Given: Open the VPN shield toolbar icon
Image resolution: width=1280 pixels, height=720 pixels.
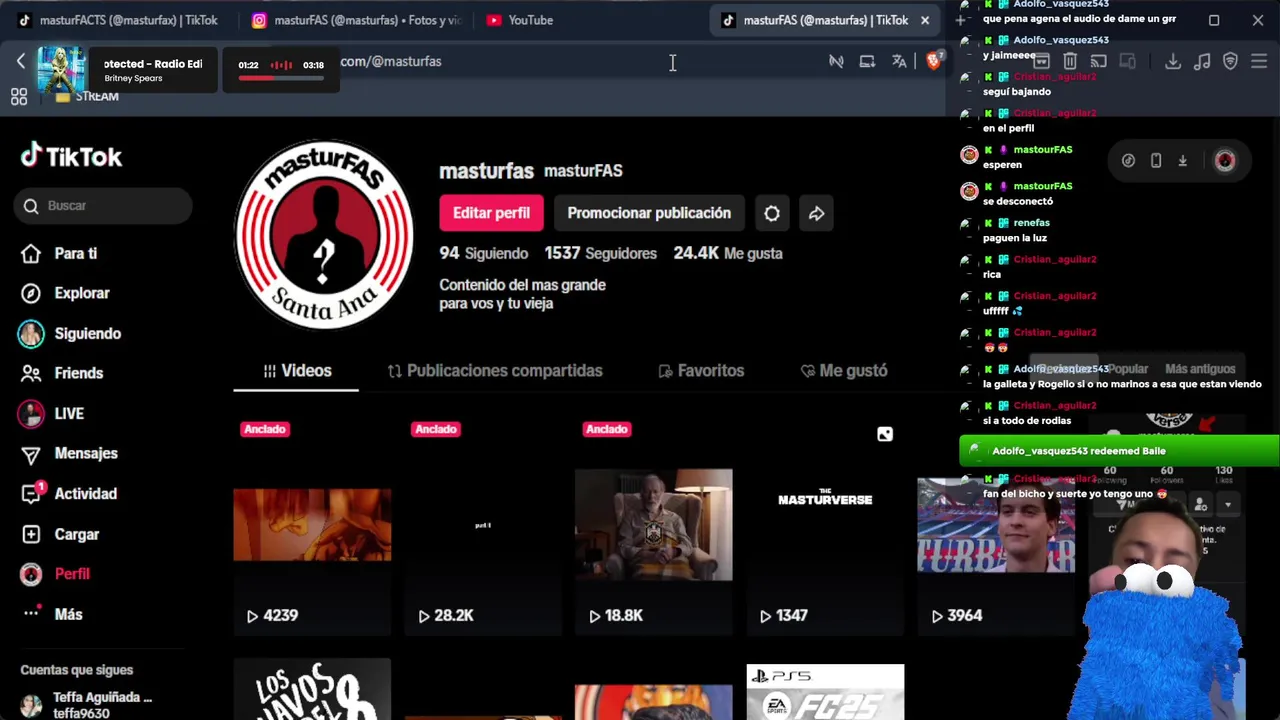Looking at the screenshot, I should click(1231, 61).
